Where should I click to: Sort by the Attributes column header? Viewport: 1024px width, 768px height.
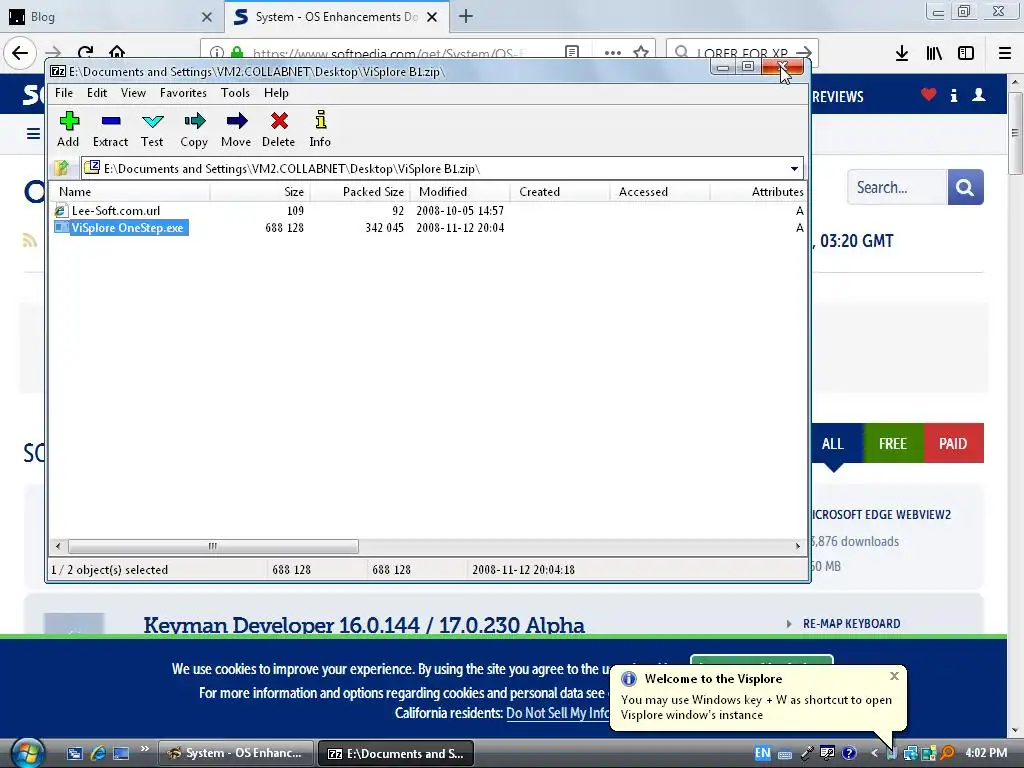[758, 191]
